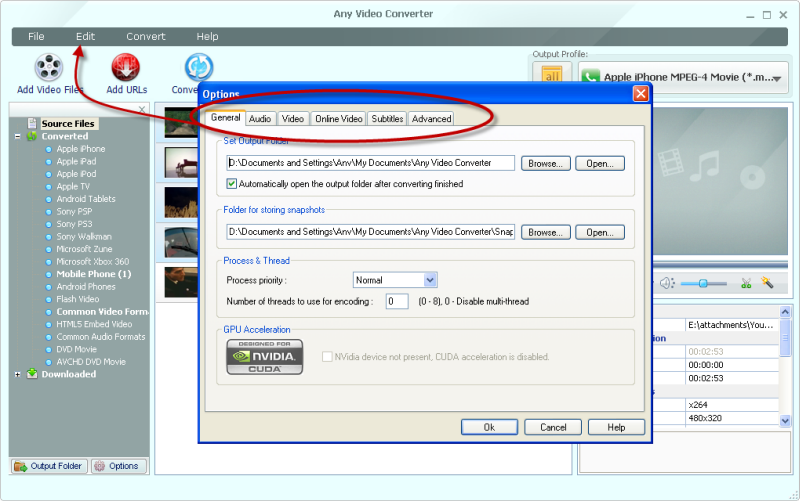Viewport: 800px width, 501px height.
Task: Click the Add Video Files film reel icon
Action: tap(49, 67)
